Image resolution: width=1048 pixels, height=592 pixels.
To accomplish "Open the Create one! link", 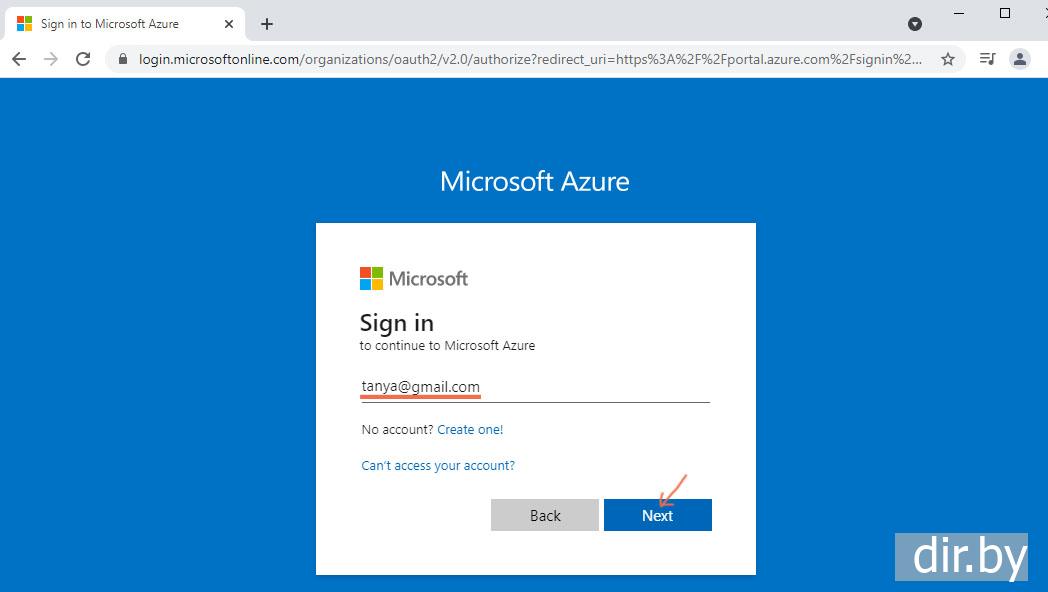I will (x=470, y=430).
